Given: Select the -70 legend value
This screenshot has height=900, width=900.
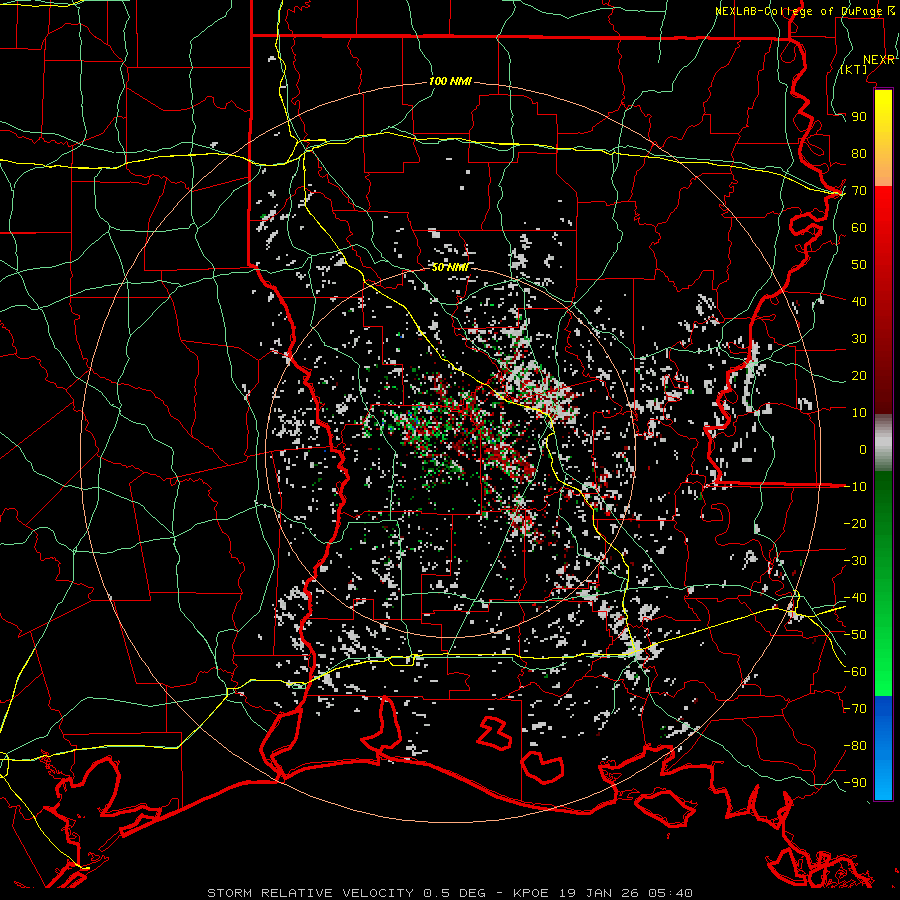Looking at the screenshot, I should tap(855, 709).
